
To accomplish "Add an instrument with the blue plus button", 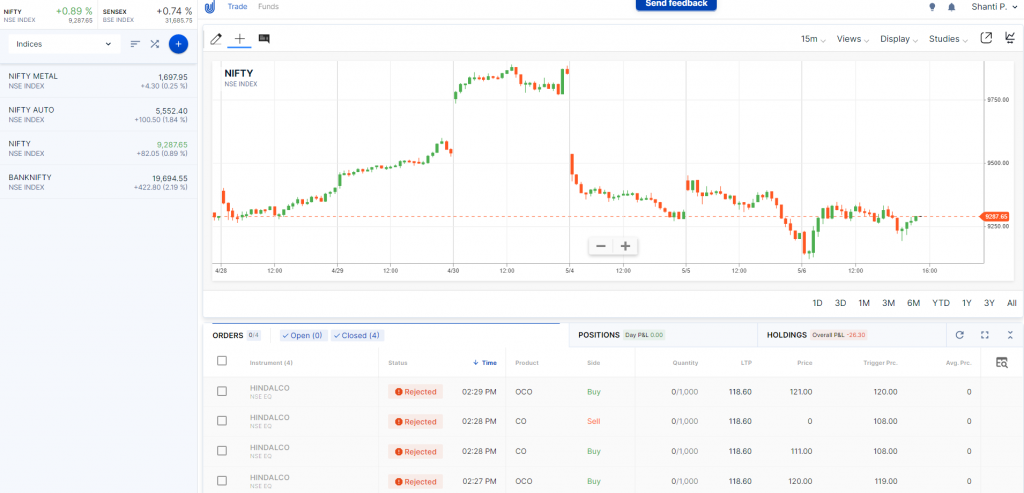I will click(178, 44).
